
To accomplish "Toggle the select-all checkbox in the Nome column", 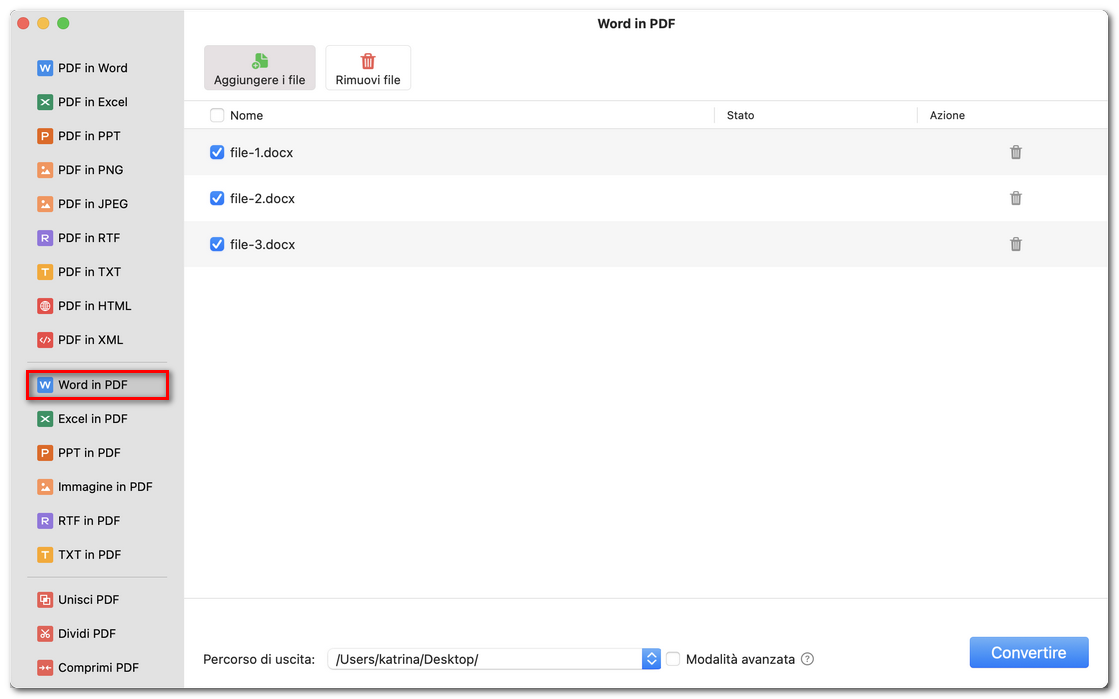I will click(x=216, y=115).
